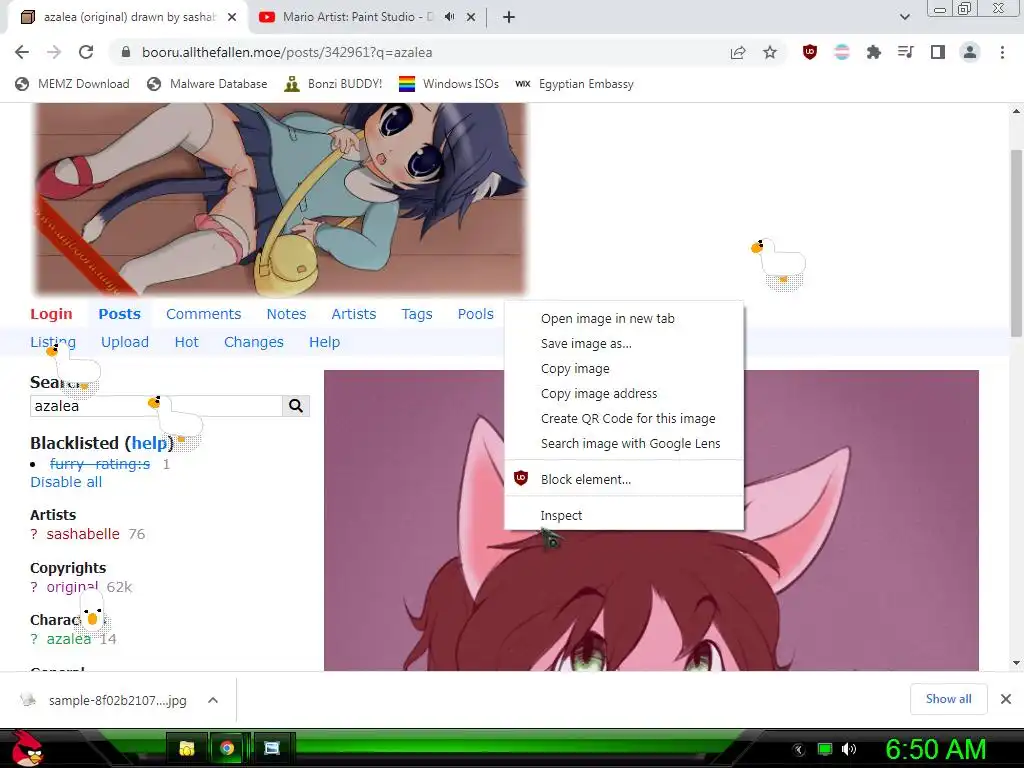
Task: Select the azalea (original) browser tab
Action: (x=129, y=17)
